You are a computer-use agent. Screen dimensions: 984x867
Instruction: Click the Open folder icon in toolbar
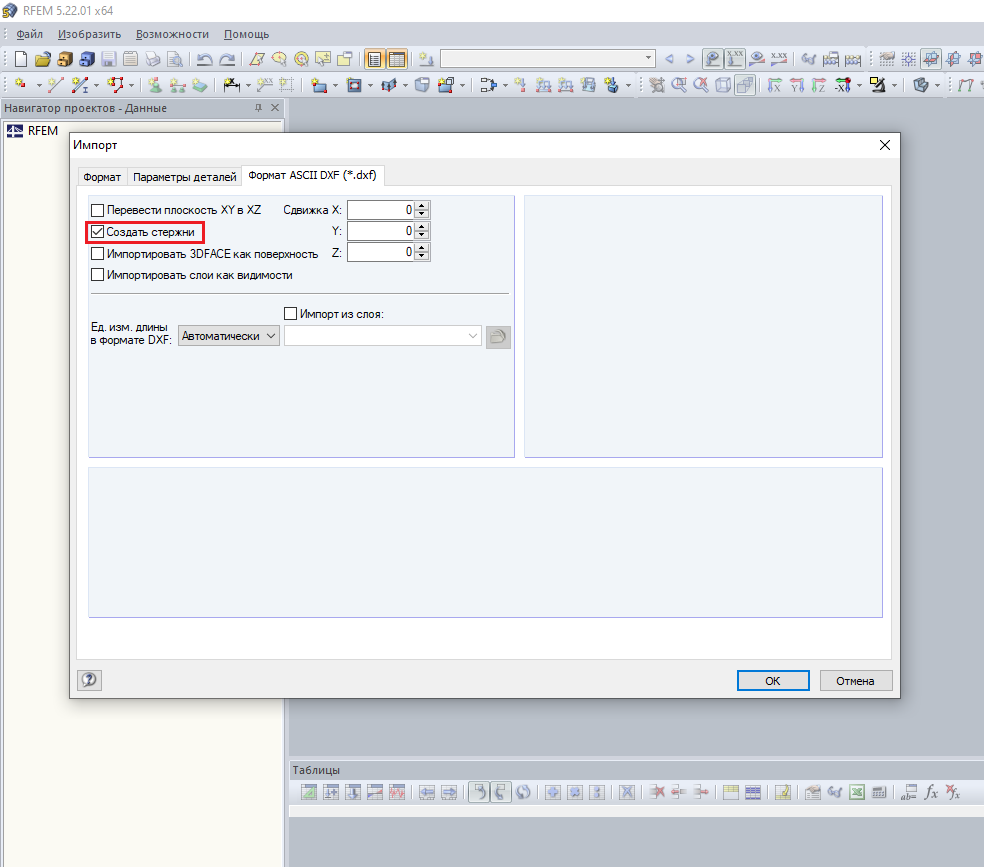[x=43, y=59]
